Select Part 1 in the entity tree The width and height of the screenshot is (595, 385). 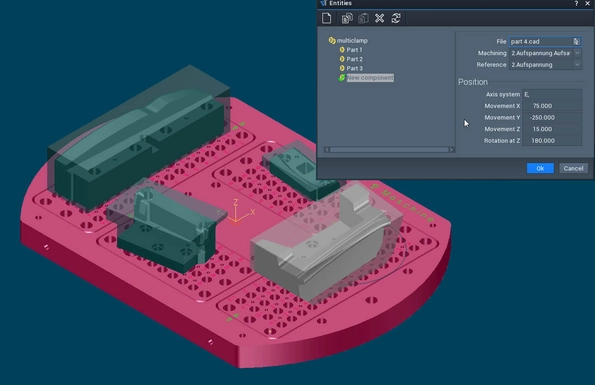(x=354, y=50)
